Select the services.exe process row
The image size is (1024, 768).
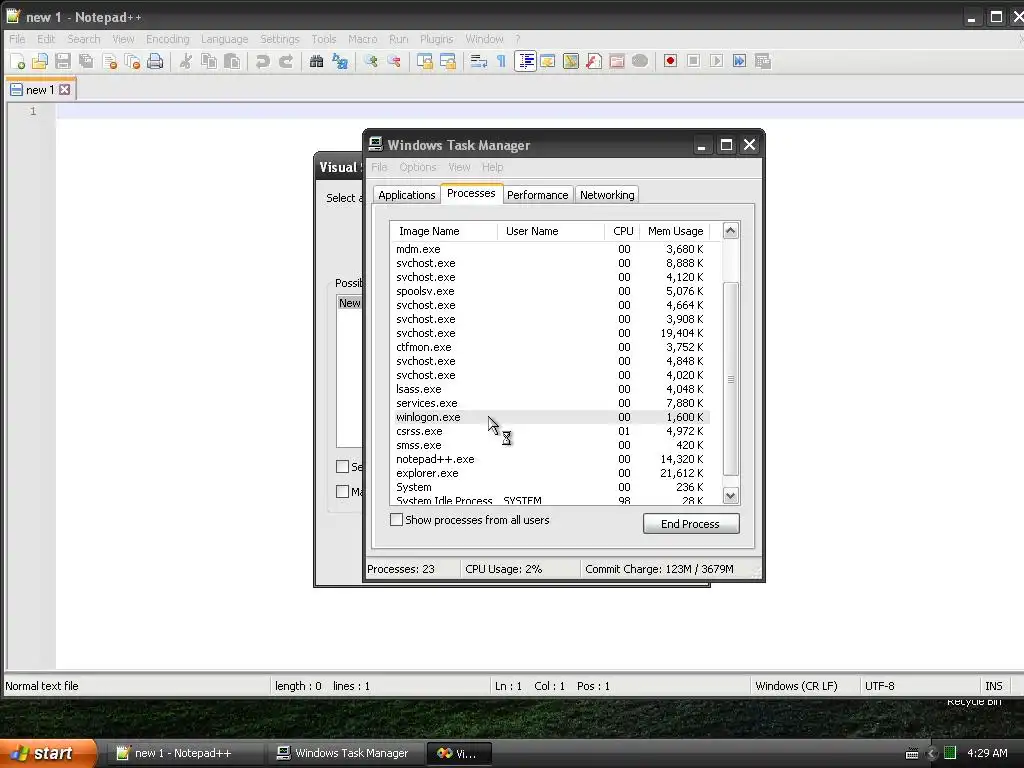pyautogui.click(x=551, y=403)
